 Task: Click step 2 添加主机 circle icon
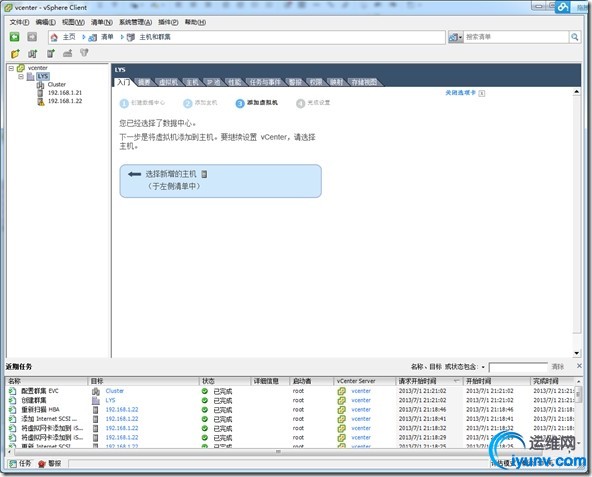pyautogui.click(x=188, y=103)
